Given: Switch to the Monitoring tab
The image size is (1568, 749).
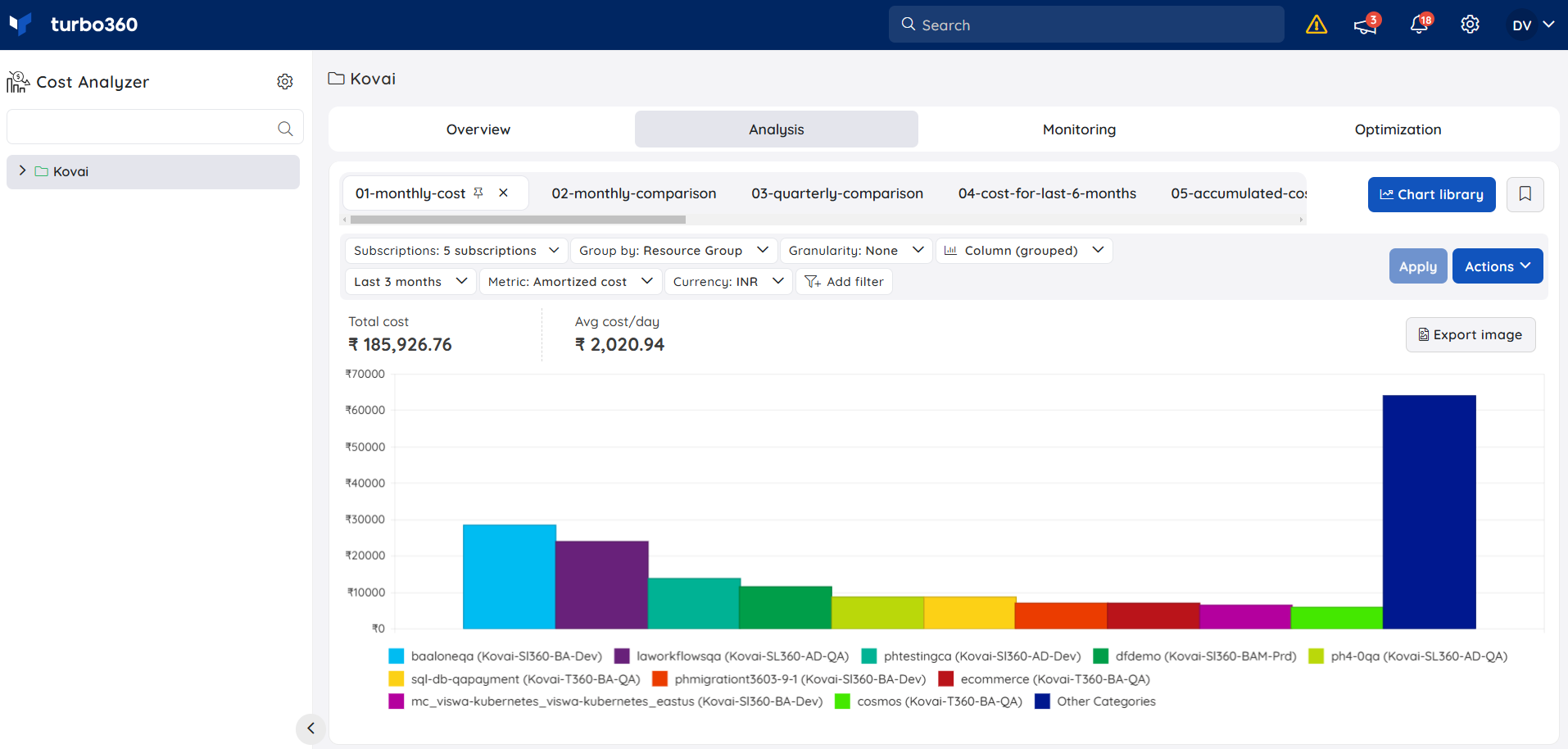Looking at the screenshot, I should pyautogui.click(x=1079, y=129).
